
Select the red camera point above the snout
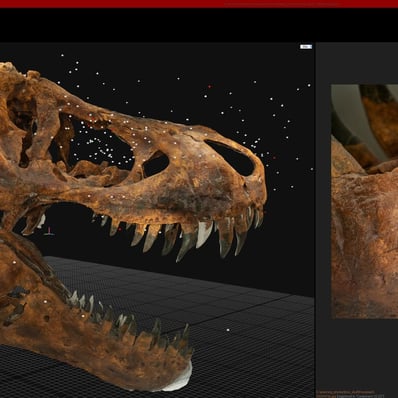pos(209,86)
